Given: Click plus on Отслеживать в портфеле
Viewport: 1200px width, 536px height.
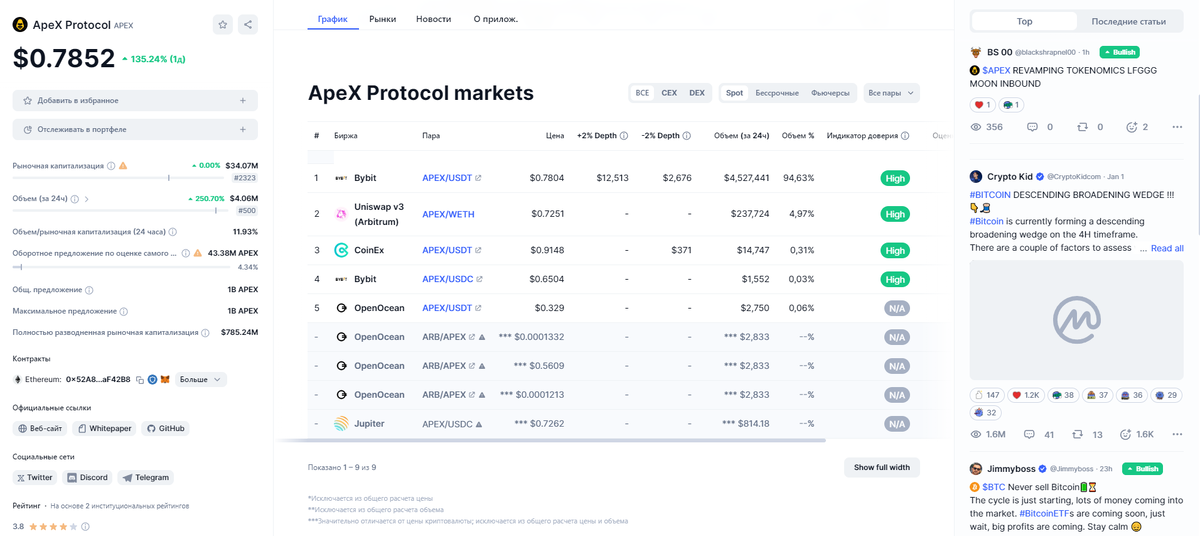Looking at the screenshot, I should coord(243,129).
